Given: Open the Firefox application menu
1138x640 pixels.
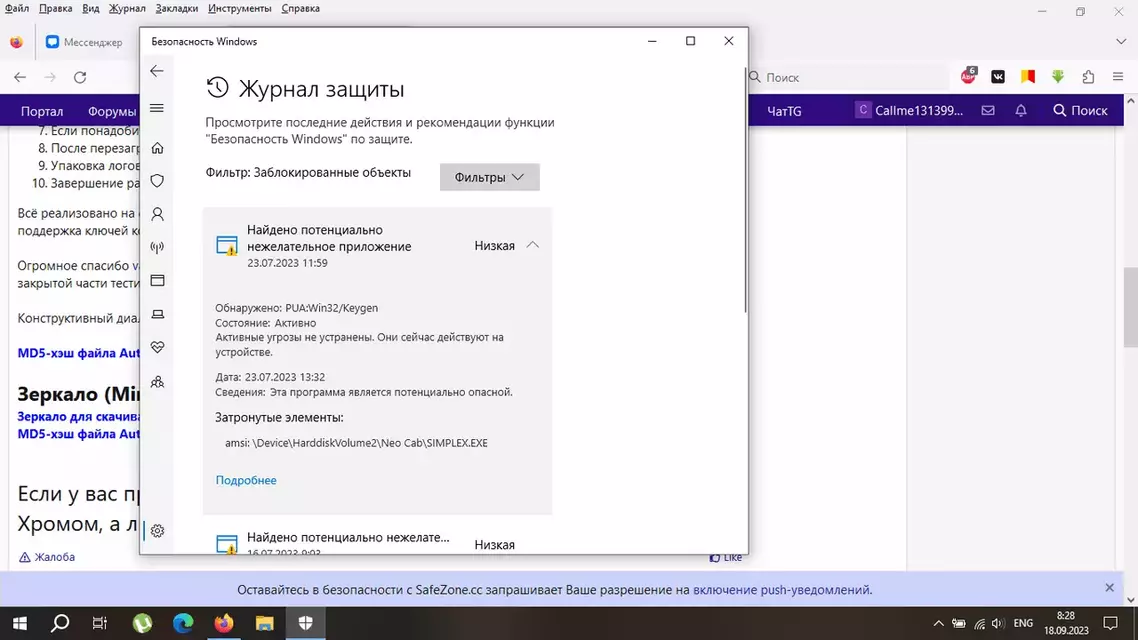Looking at the screenshot, I should [1118, 77].
